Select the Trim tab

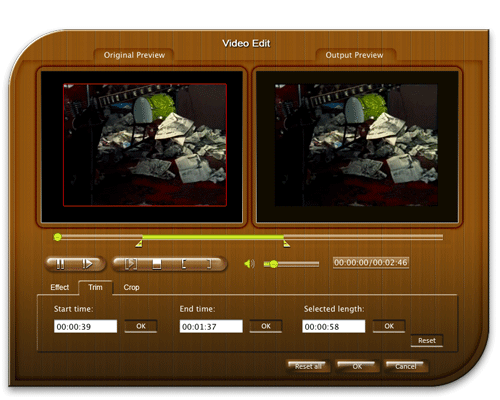point(95,287)
